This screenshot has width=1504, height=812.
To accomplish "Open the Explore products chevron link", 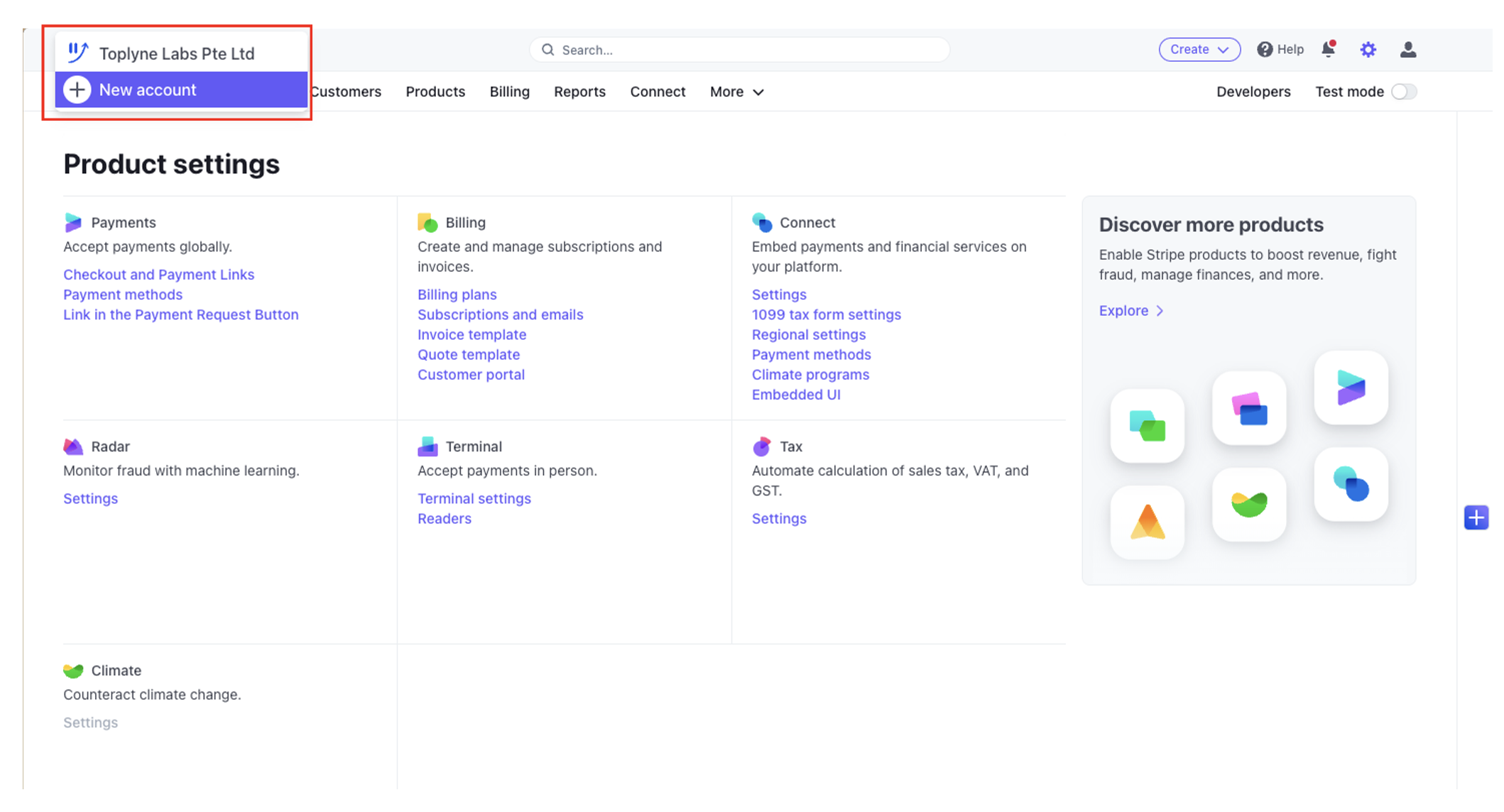I will pyautogui.click(x=1131, y=311).
